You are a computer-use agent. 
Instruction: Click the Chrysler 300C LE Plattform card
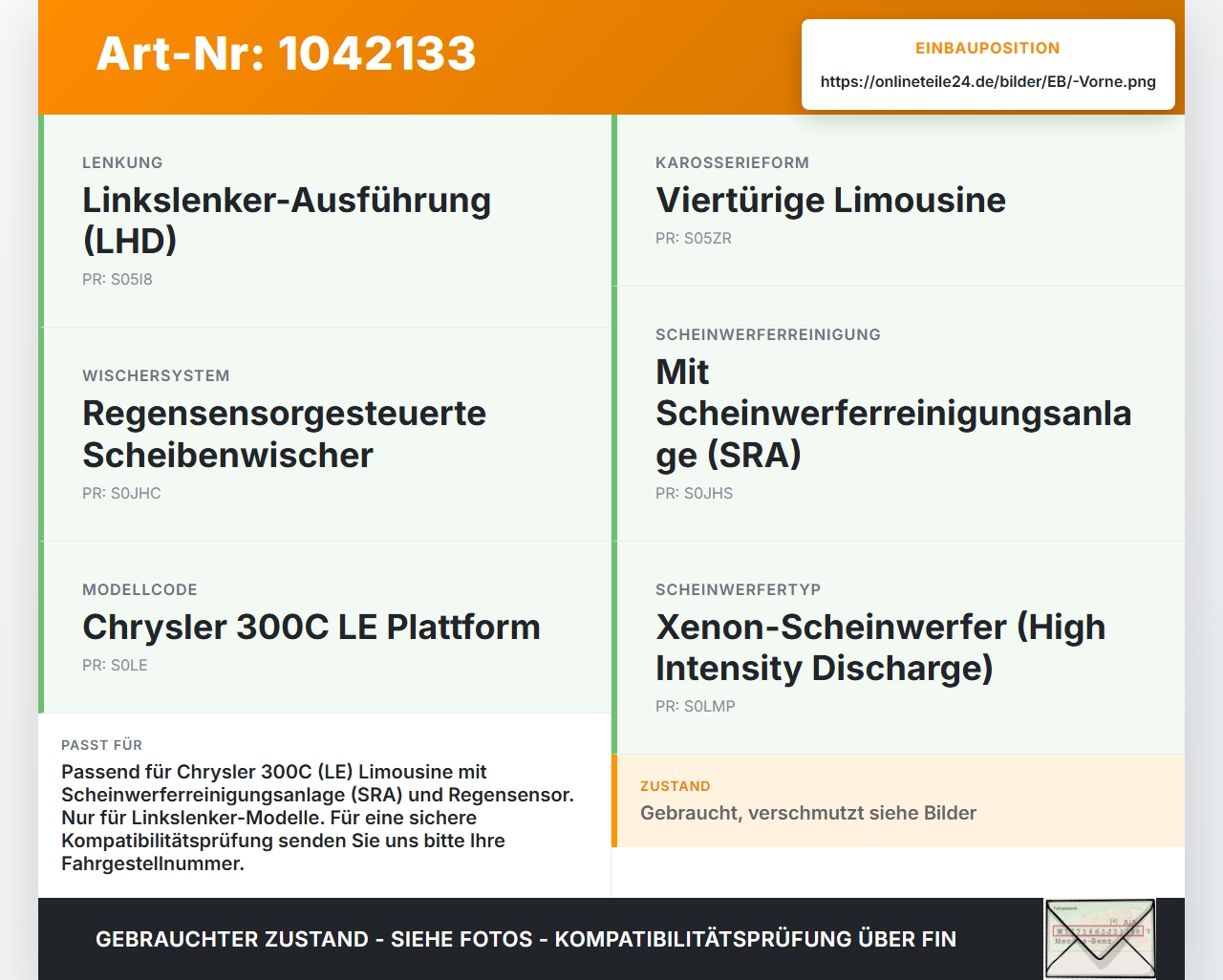pos(325,628)
